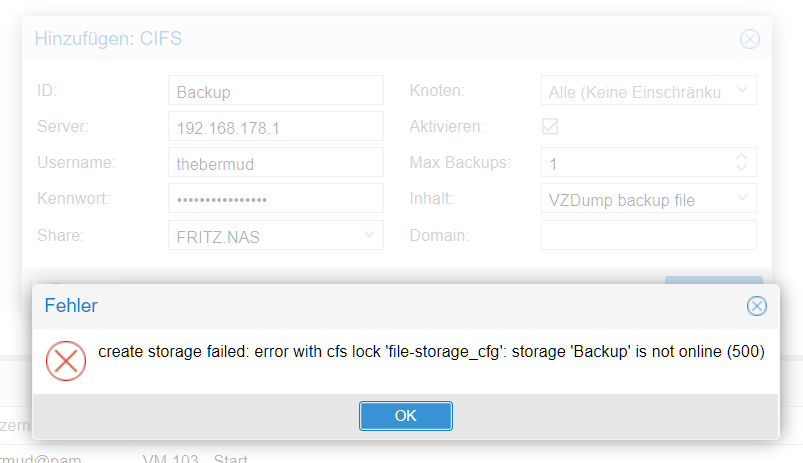The height and width of the screenshot is (463, 803).
Task: Open the Inhalt dropdown arrow
Action: 742,198
